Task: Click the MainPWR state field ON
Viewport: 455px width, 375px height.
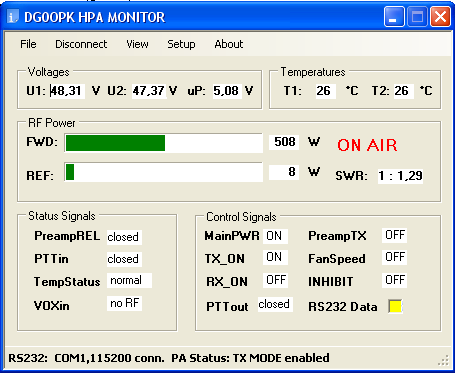Action: (275, 236)
